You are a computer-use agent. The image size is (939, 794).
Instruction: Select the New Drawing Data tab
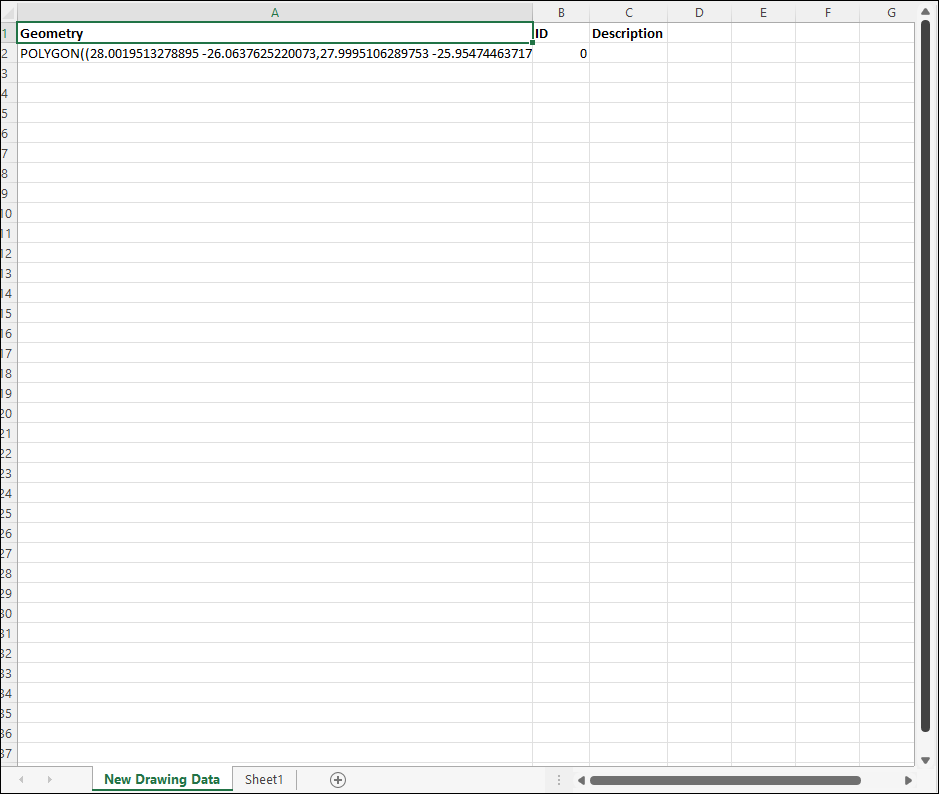click(162, 780)
